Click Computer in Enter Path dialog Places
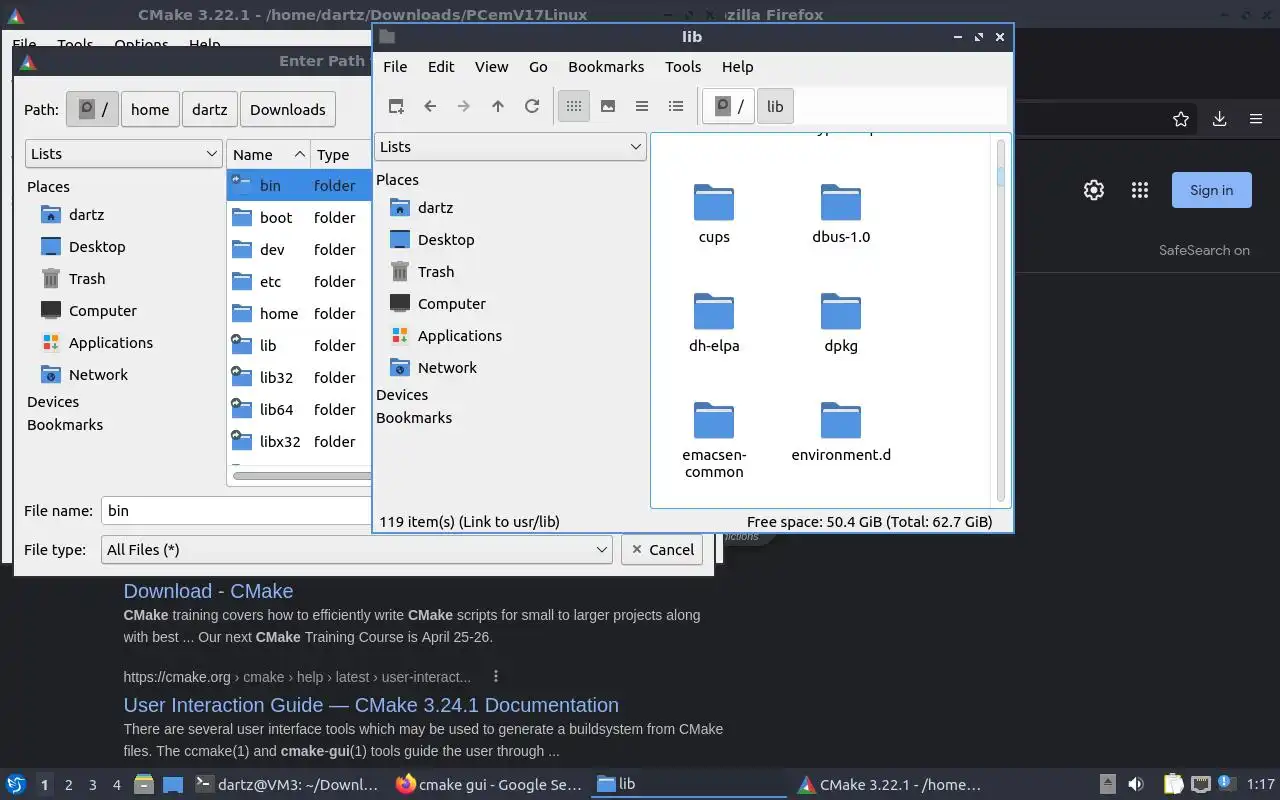Screen dimensions: 1280x800 (x=102, y=311)
